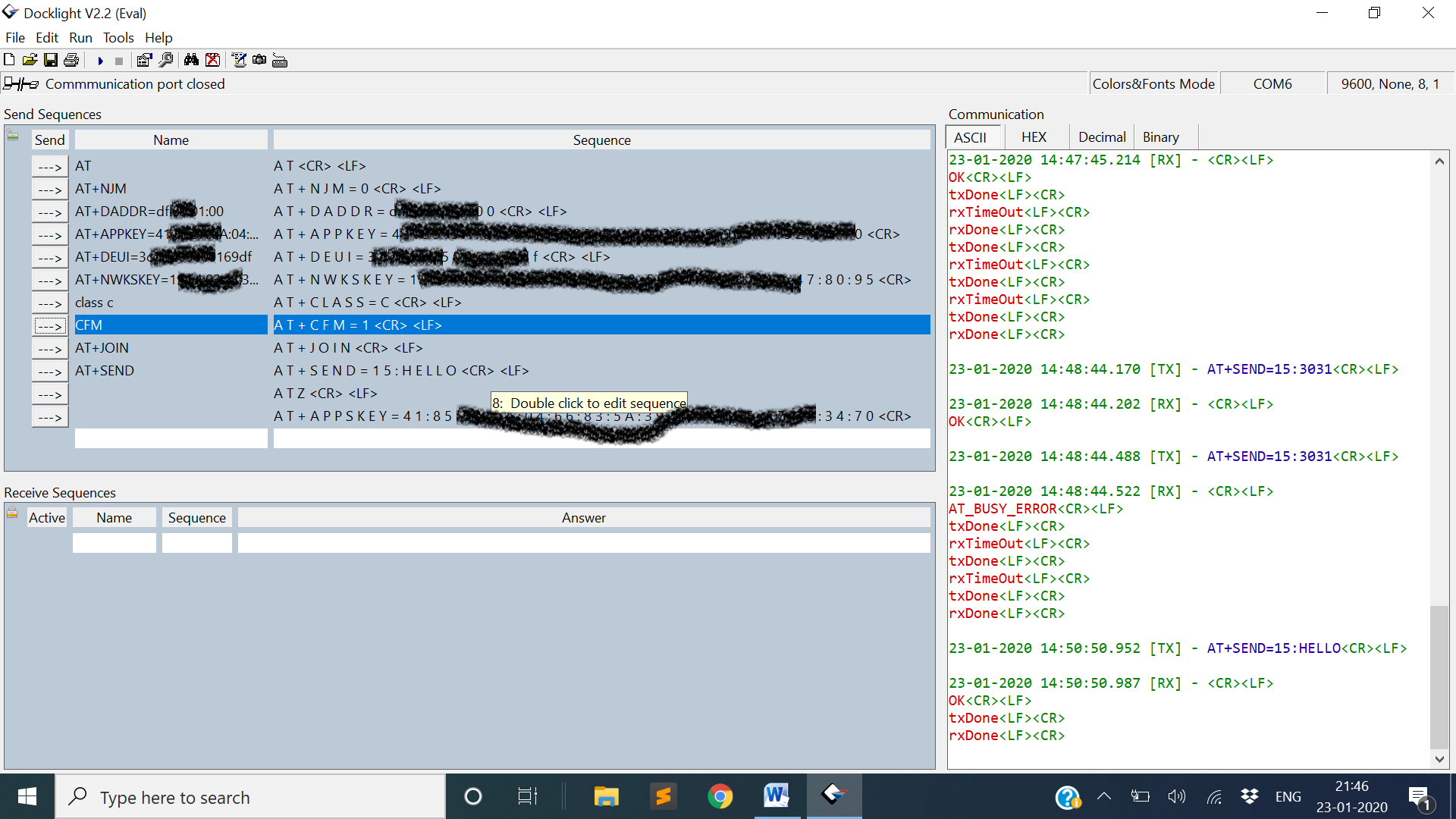Select the CFM name cell
This screenshot has width=1456, height=819.
[x=171, y=325]
